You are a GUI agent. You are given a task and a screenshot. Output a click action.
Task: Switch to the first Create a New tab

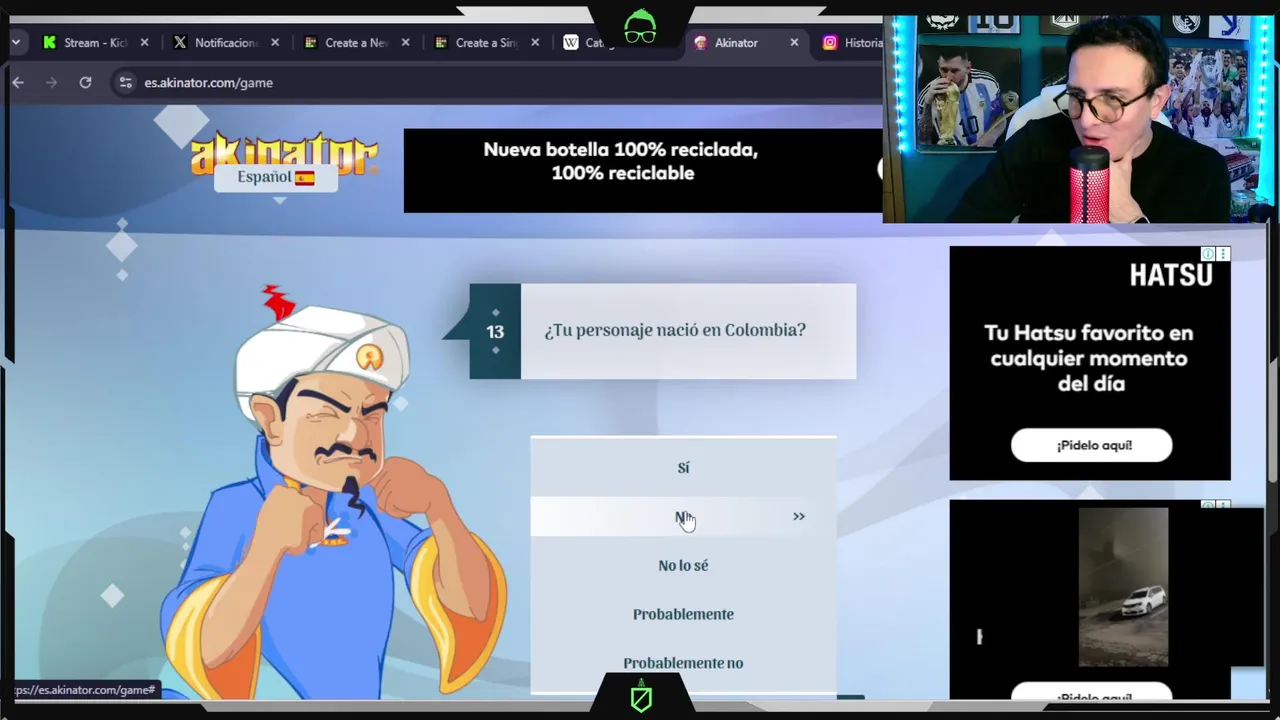(x=357, y=42)
